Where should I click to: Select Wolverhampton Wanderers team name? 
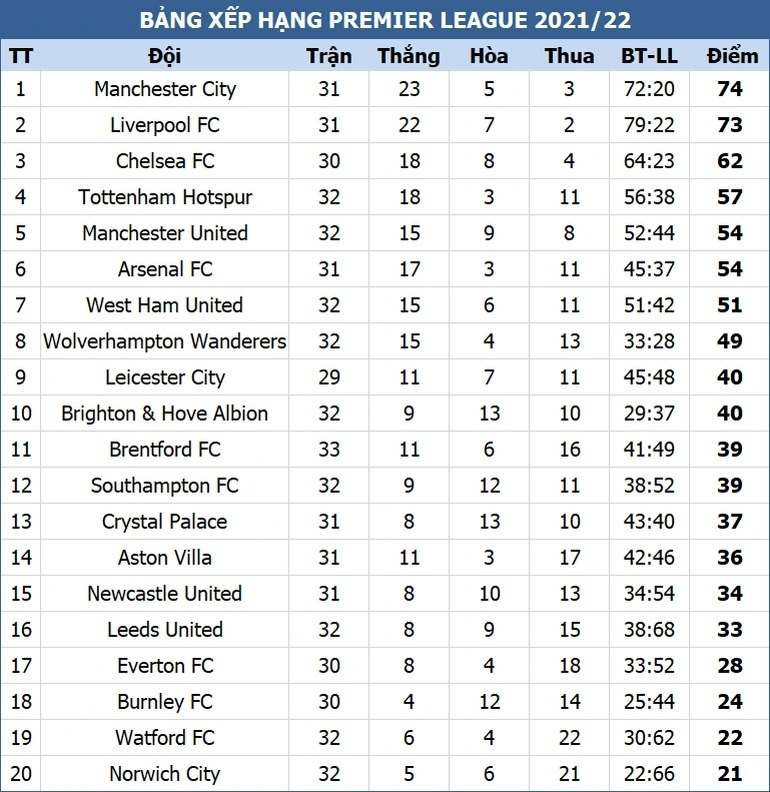165,341
